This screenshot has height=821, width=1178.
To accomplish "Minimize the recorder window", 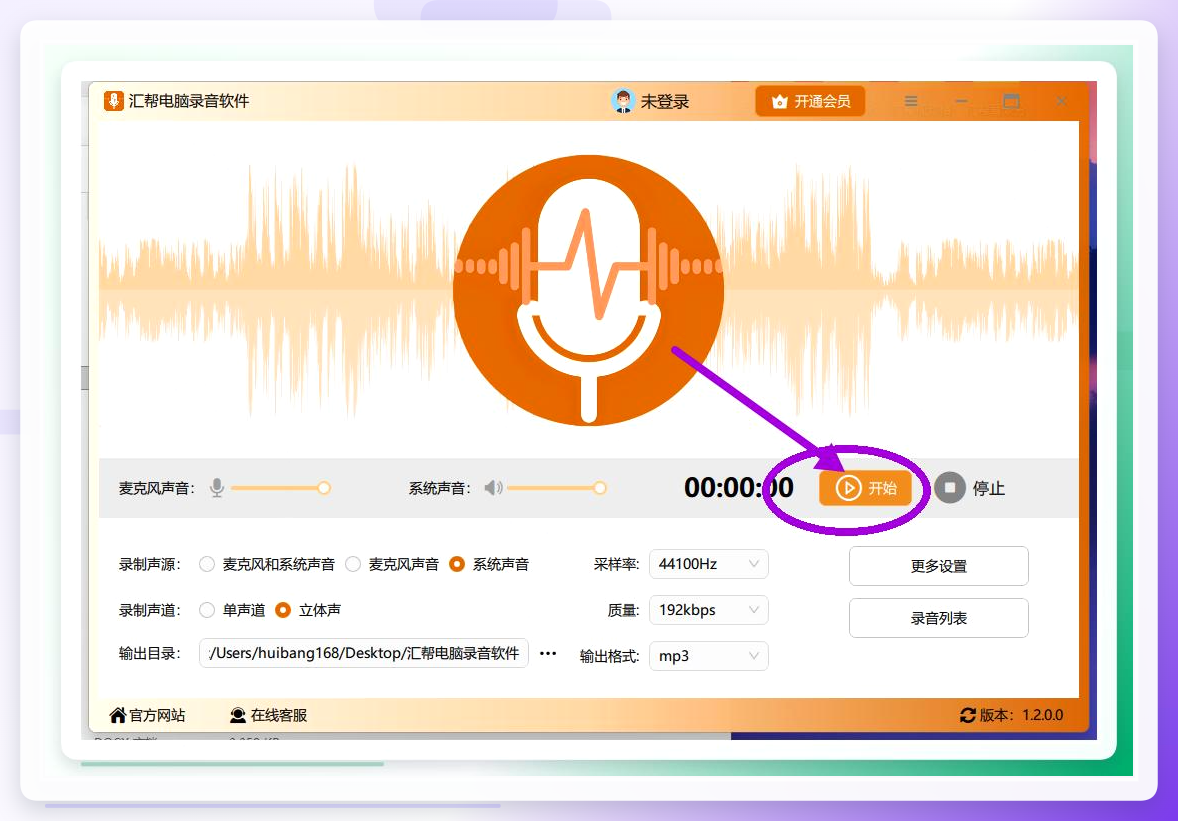I will 961,101.
